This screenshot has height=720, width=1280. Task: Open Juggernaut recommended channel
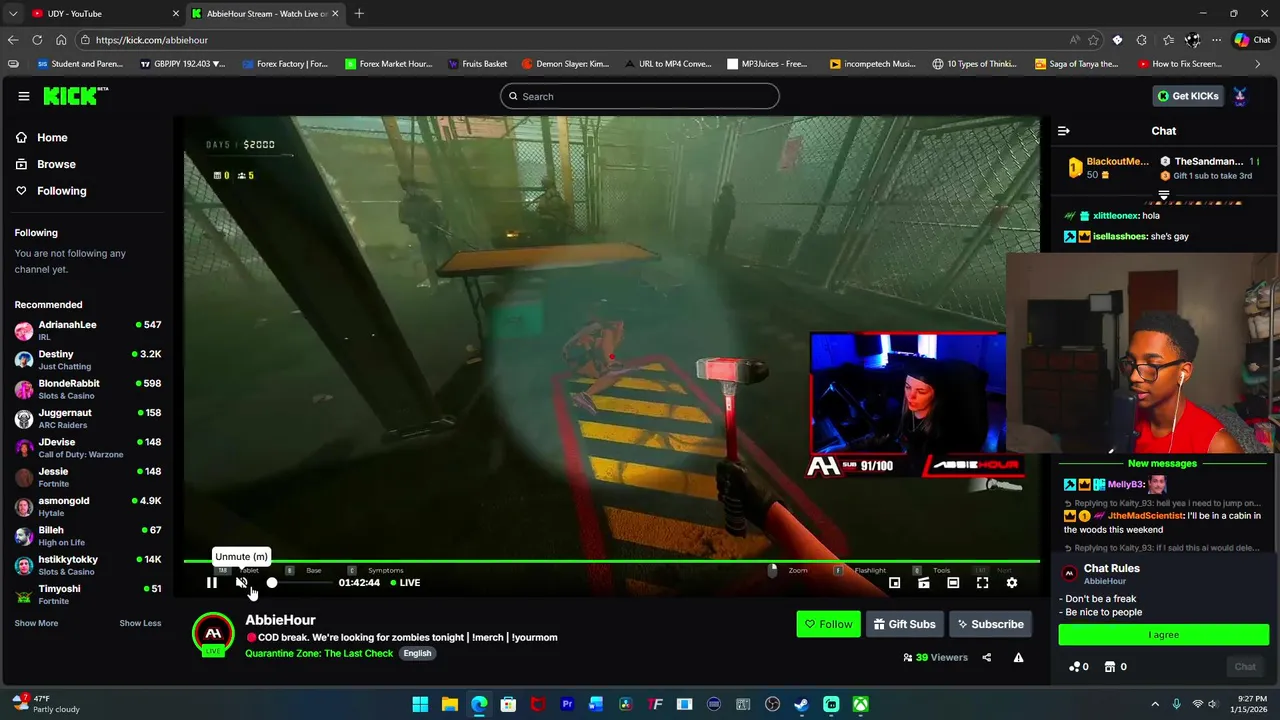tap(88, 419)
